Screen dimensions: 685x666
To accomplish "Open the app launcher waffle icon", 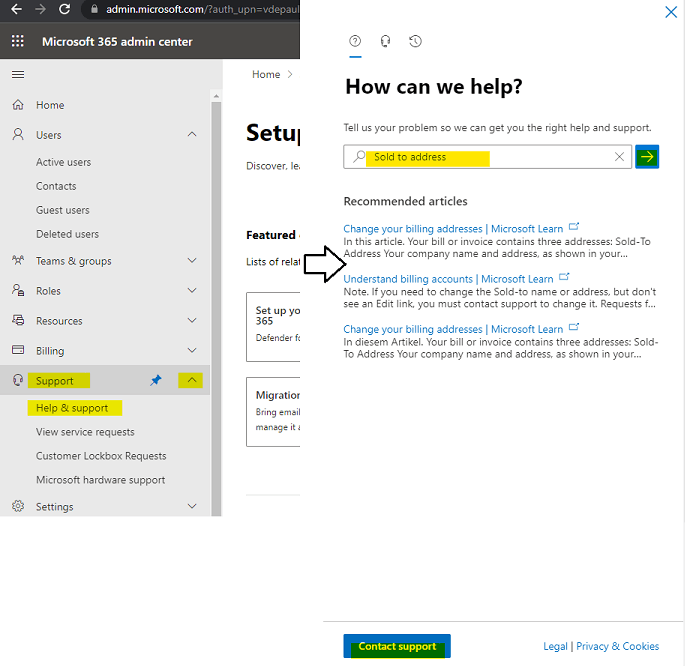I will coord(17,41).
